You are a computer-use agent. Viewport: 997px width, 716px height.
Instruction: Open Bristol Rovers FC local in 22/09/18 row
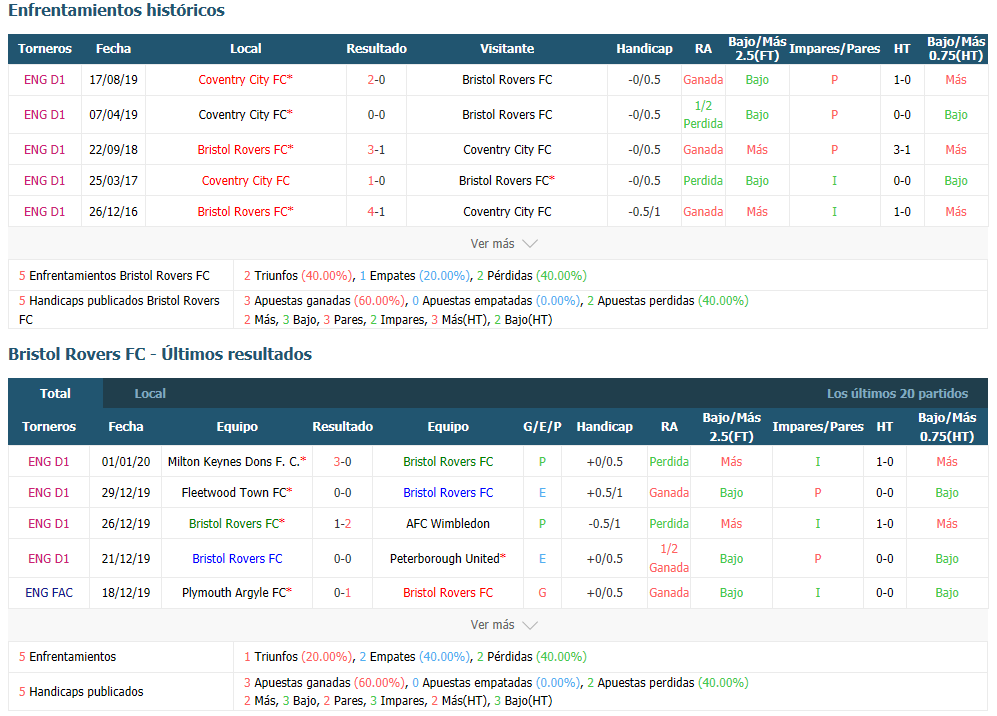click(245, 149)
